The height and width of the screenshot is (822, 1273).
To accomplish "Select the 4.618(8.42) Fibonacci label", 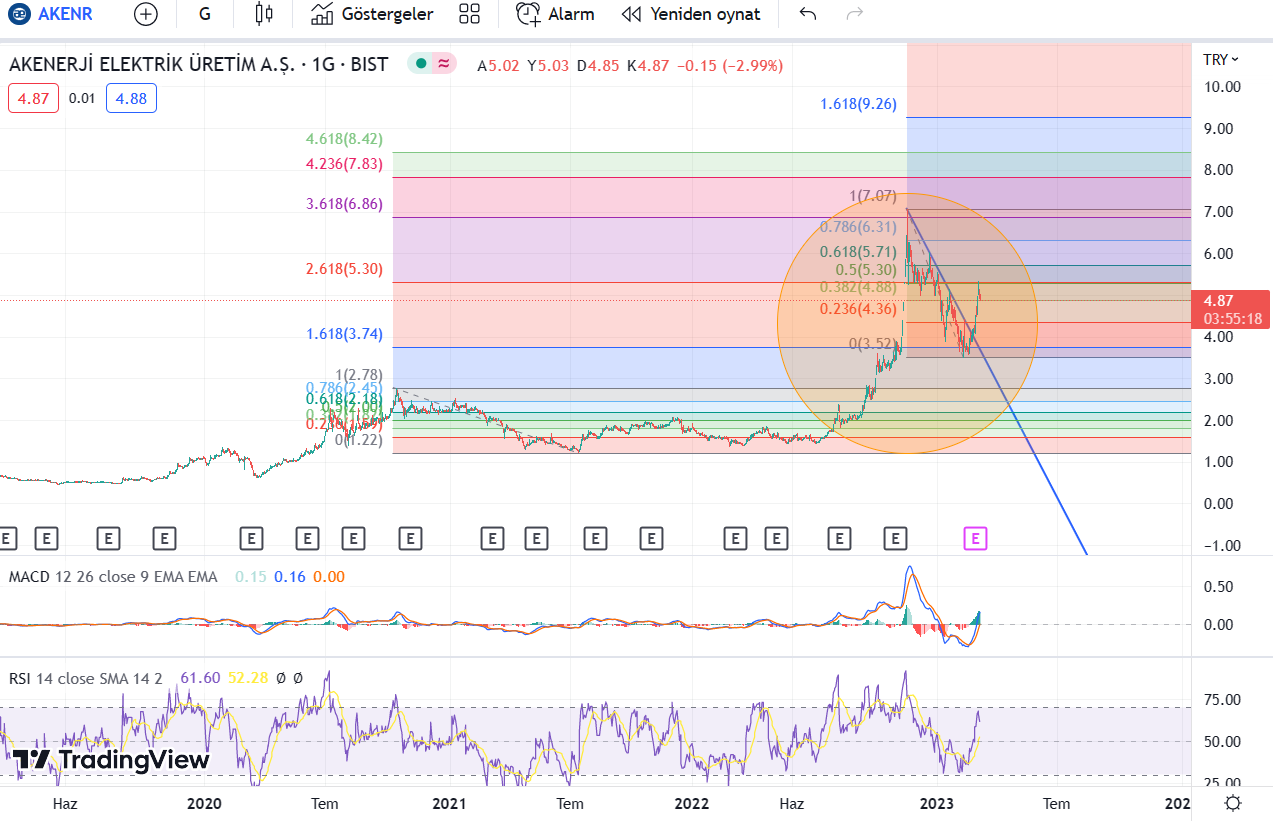I will click(x=345, y=139).
